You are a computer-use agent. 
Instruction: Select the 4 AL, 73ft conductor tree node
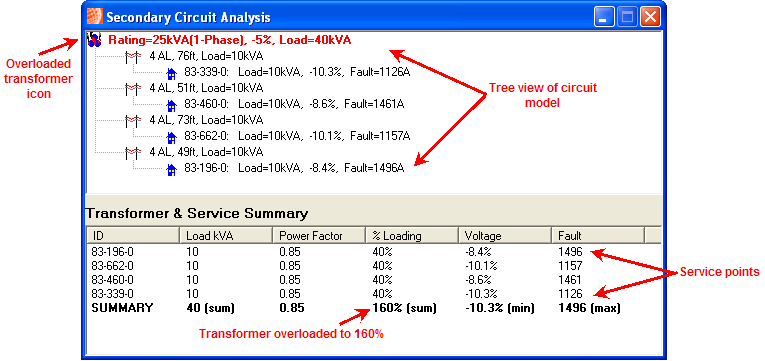point(206,120)
